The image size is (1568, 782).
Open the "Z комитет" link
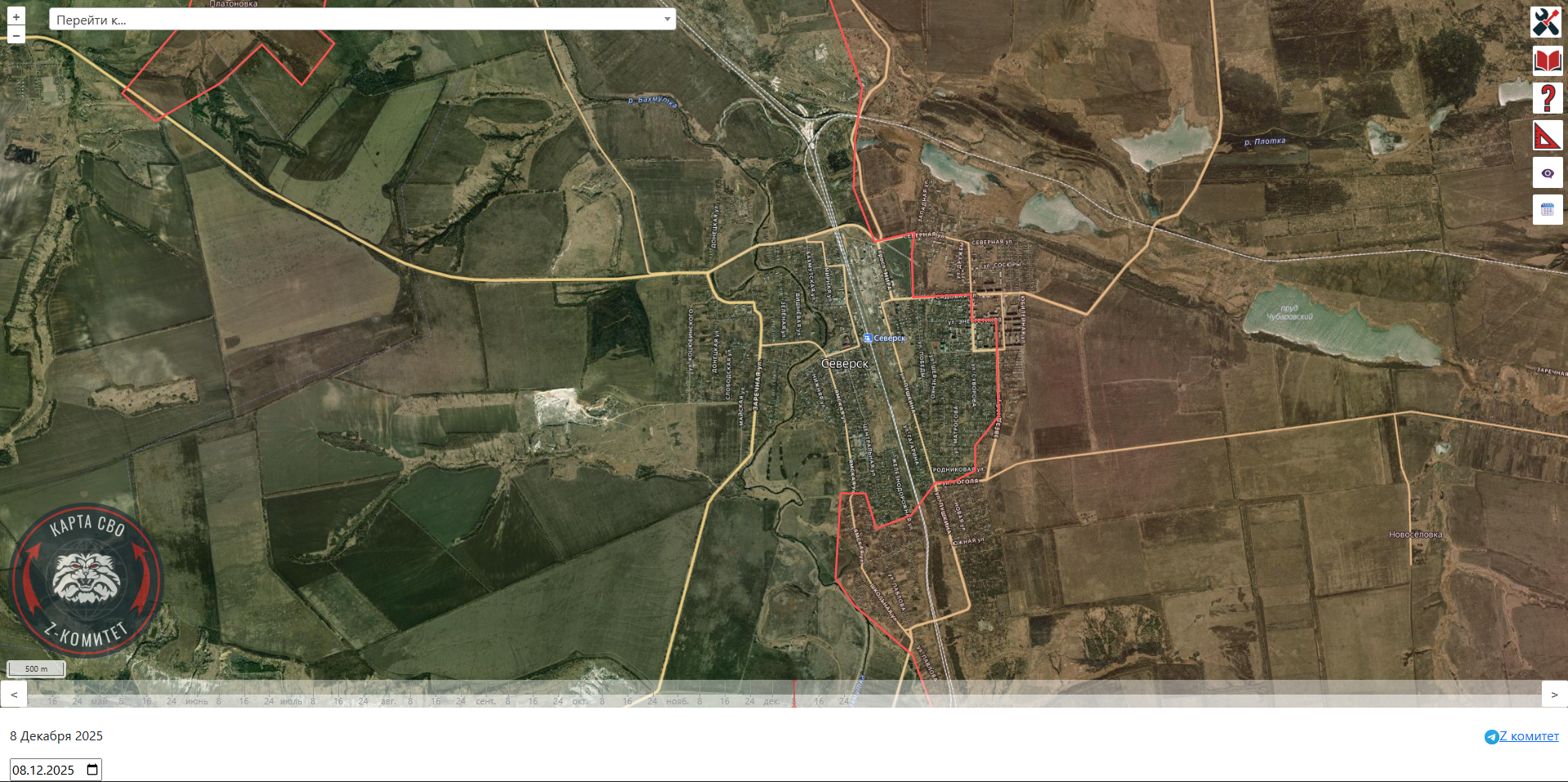click(x=1529, y=736)
